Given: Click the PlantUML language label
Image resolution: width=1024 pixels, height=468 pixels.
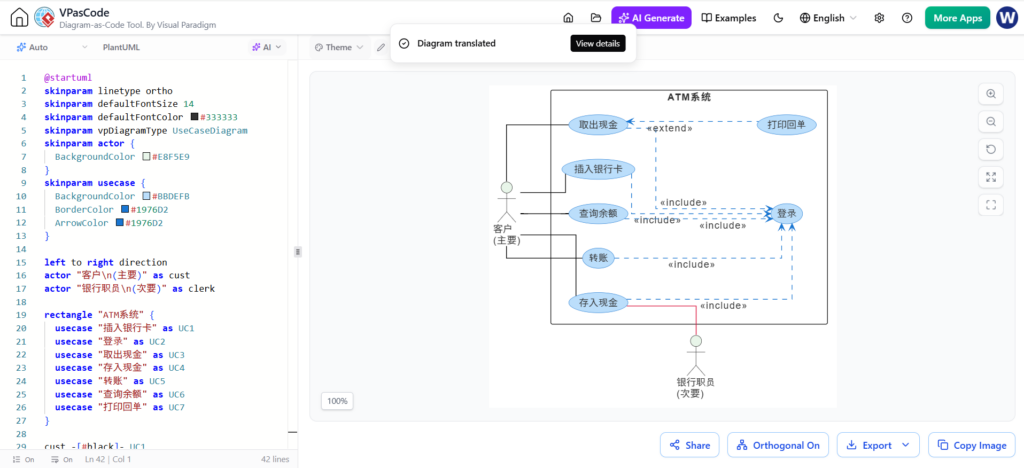Looking at the screenshot, I should point(121,47).
